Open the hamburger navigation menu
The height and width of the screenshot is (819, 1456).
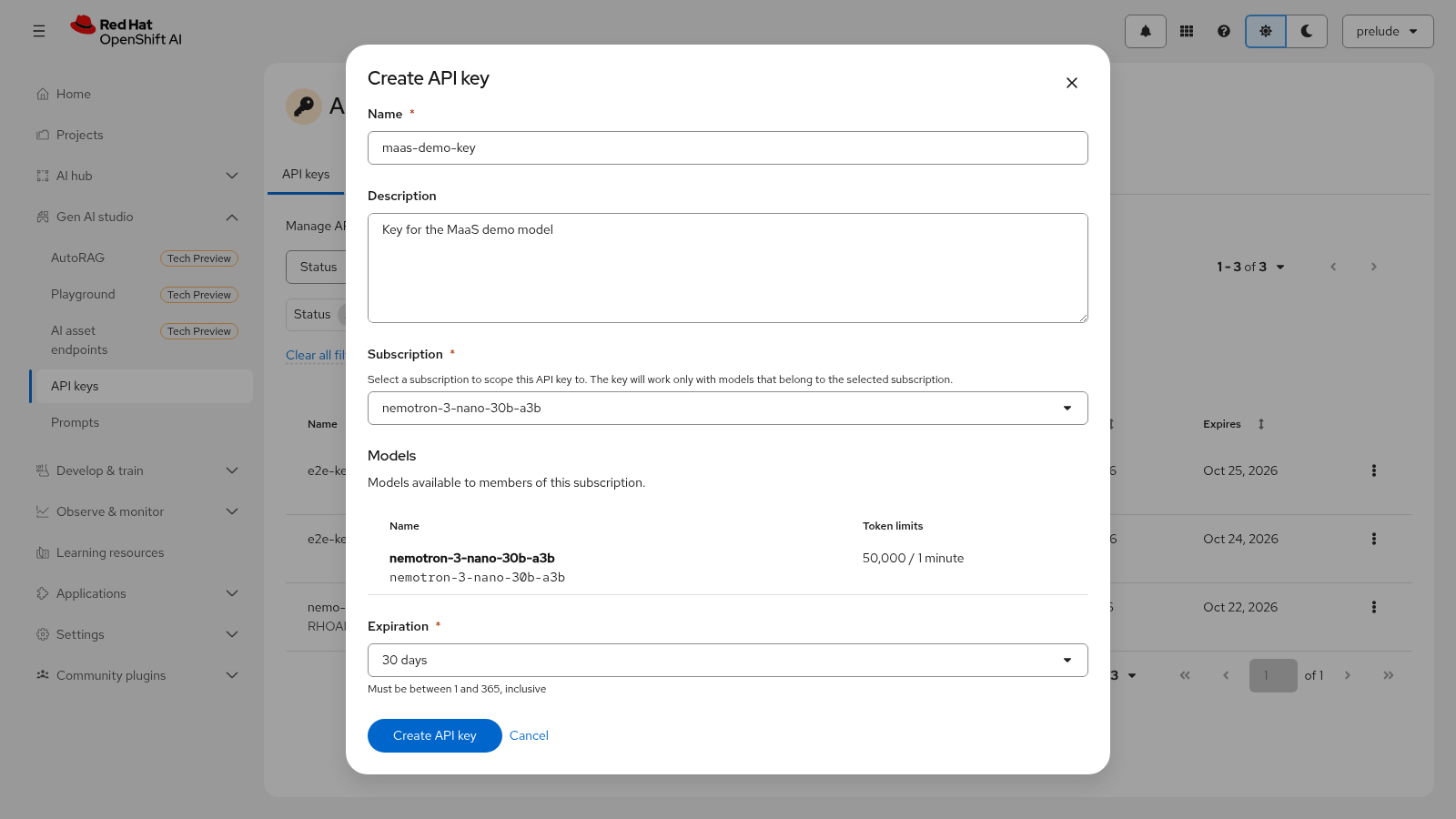(39, 31)
